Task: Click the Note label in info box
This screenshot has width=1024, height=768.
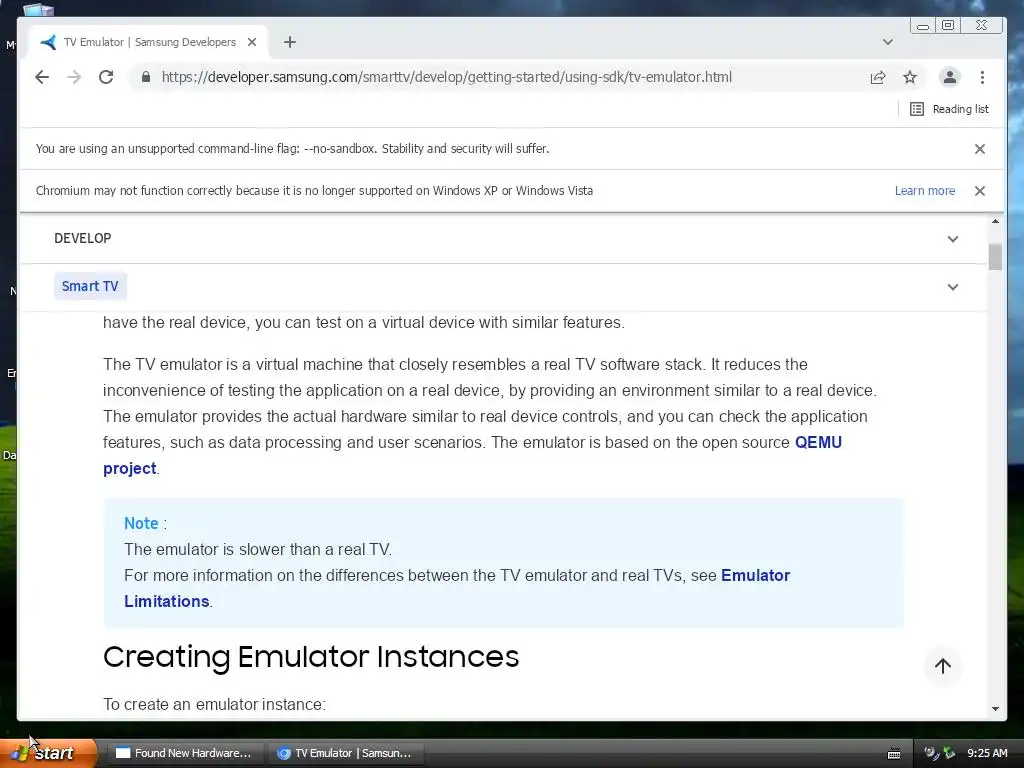Action: tap(141, 523)
